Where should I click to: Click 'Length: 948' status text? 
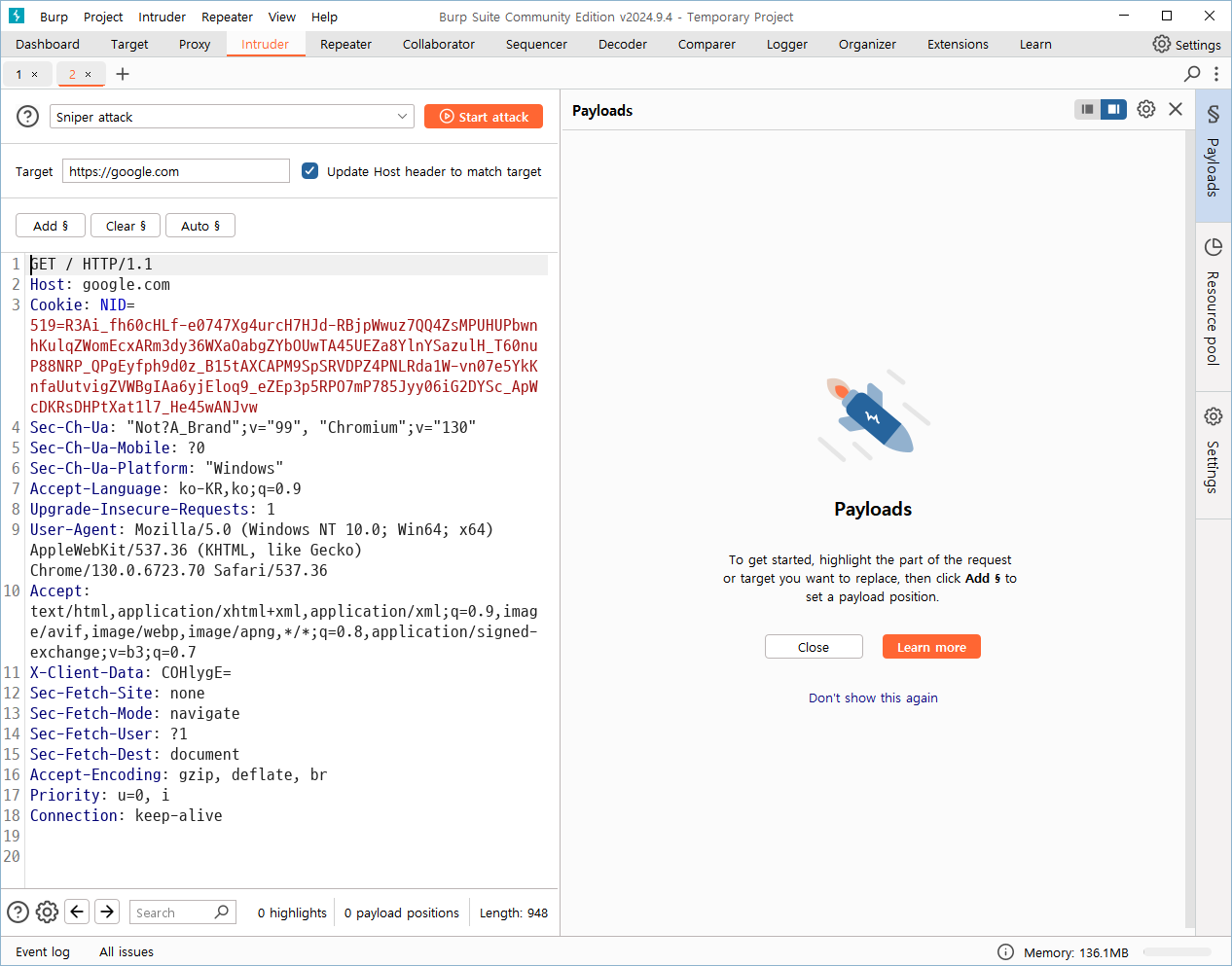[514, 912]
